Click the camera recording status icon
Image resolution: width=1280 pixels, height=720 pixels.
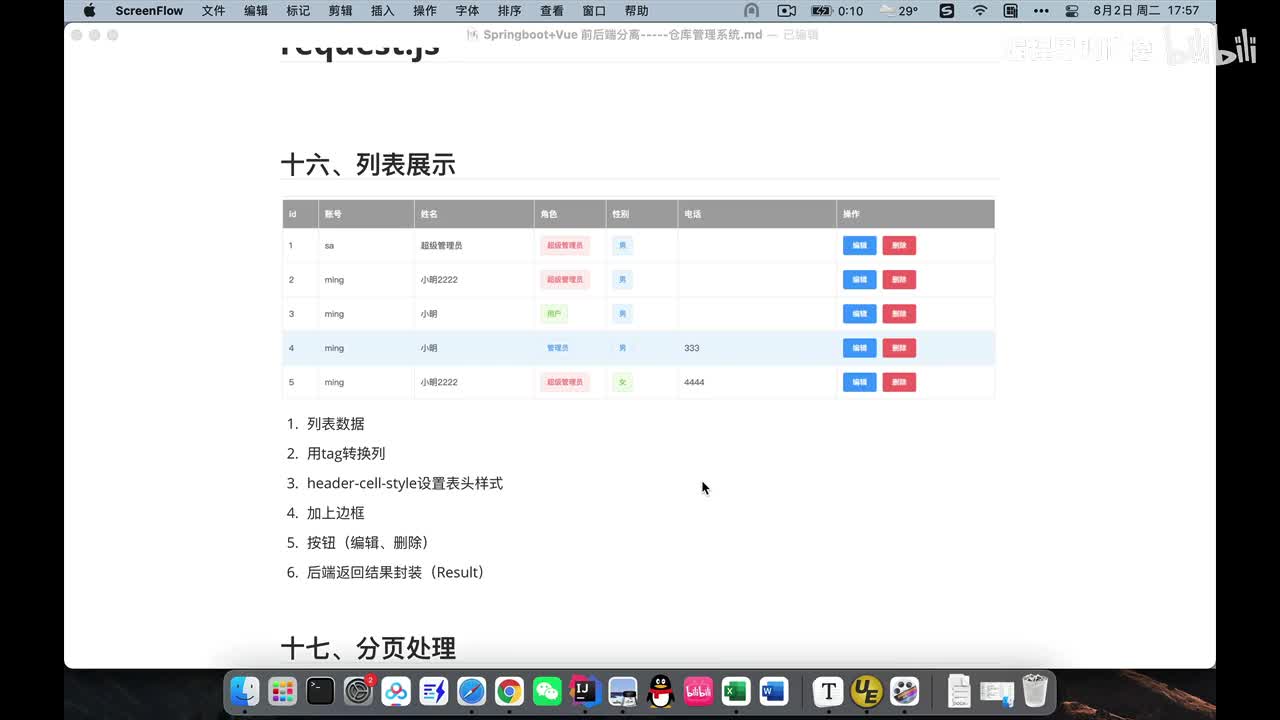tap(786, 11)
